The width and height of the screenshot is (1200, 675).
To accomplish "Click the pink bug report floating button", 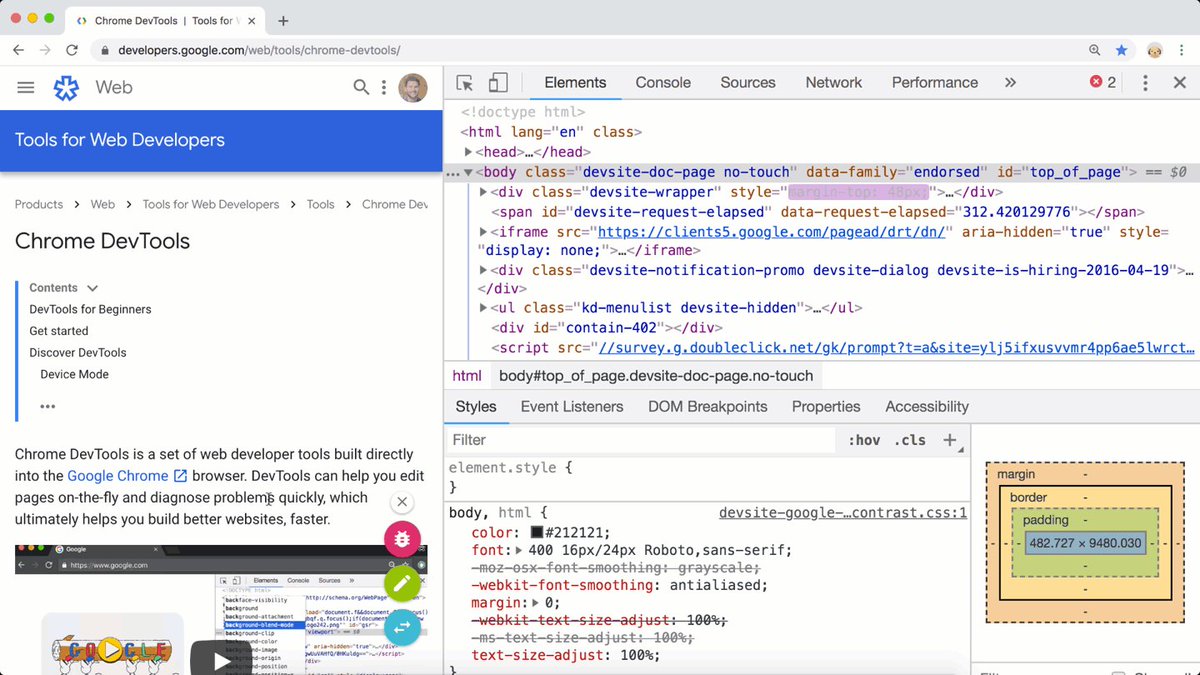I will pos(402,539).
